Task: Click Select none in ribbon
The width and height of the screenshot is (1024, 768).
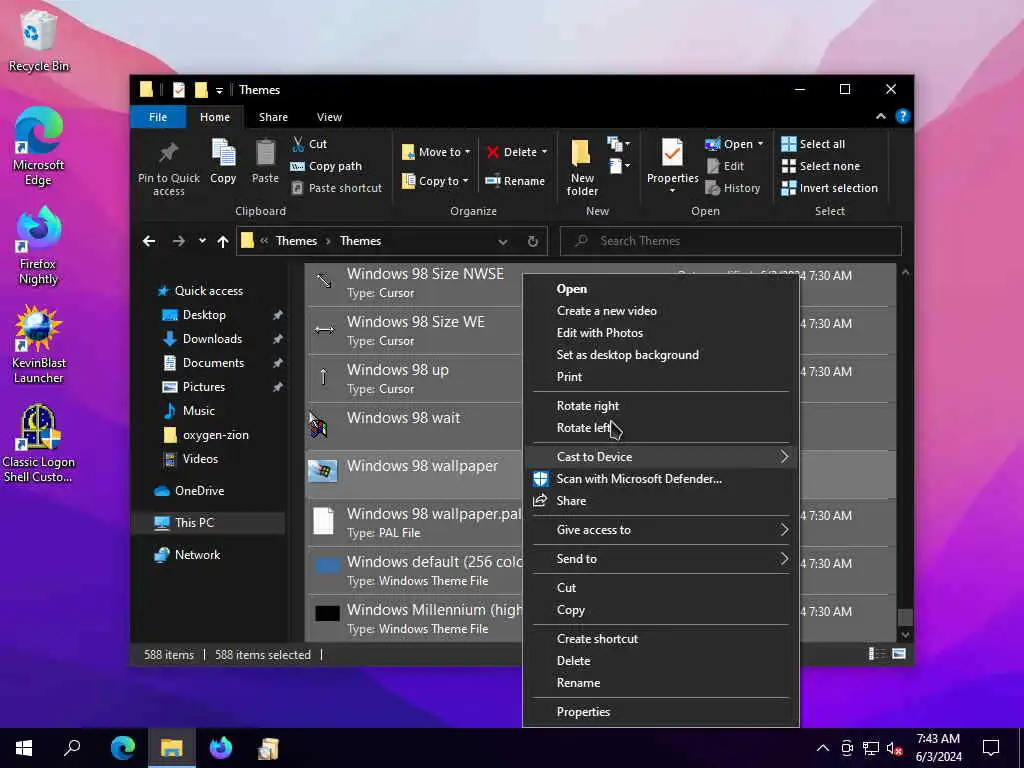Action: tap(821, 166)
